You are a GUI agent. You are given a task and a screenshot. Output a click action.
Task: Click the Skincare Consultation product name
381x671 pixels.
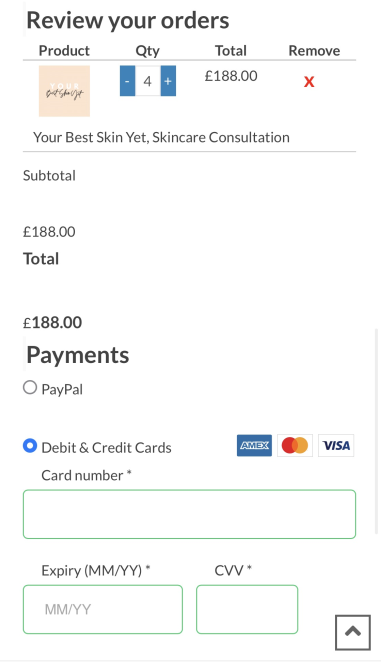coord(161,137)
